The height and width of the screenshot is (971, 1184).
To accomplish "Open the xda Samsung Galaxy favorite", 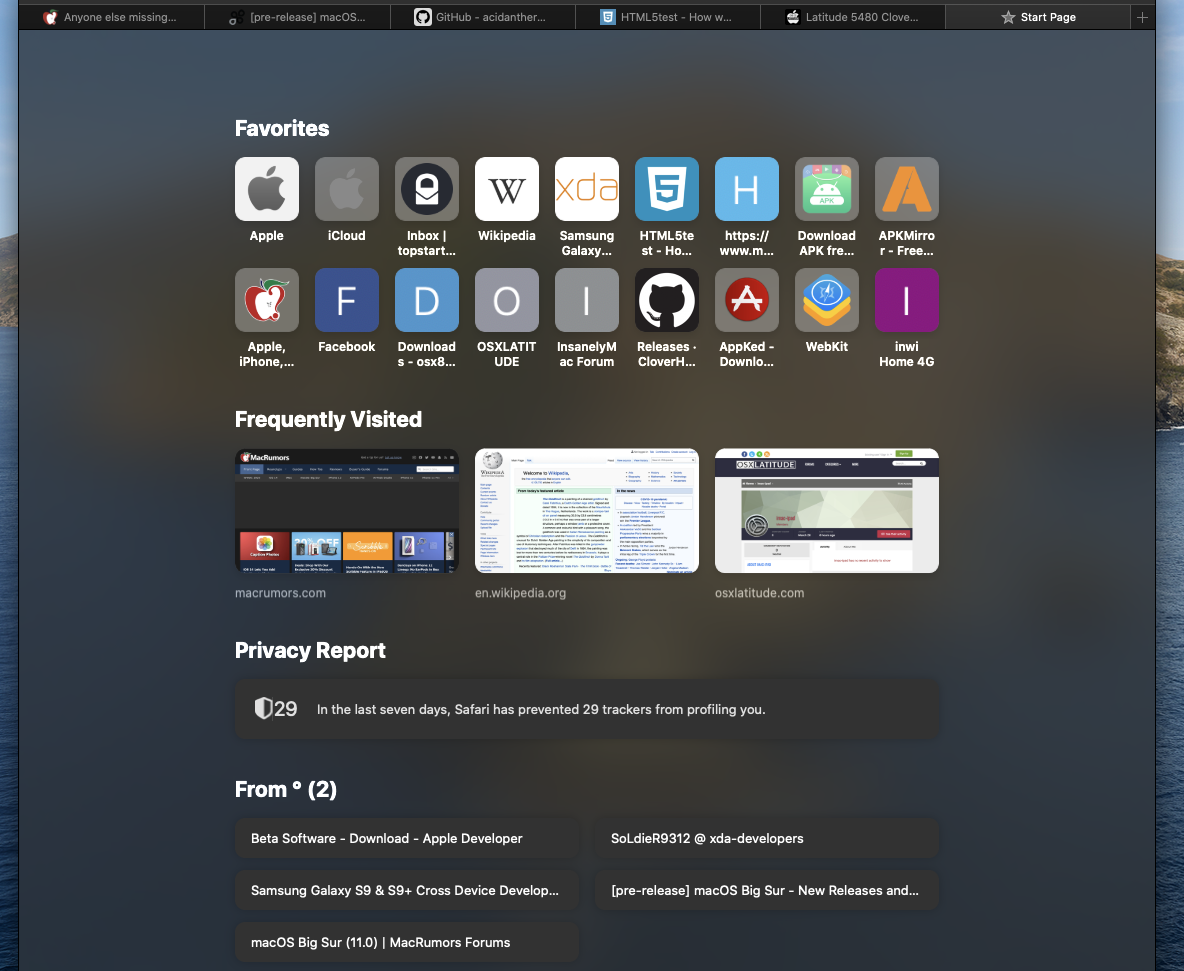I will click(x=587, y=189).
